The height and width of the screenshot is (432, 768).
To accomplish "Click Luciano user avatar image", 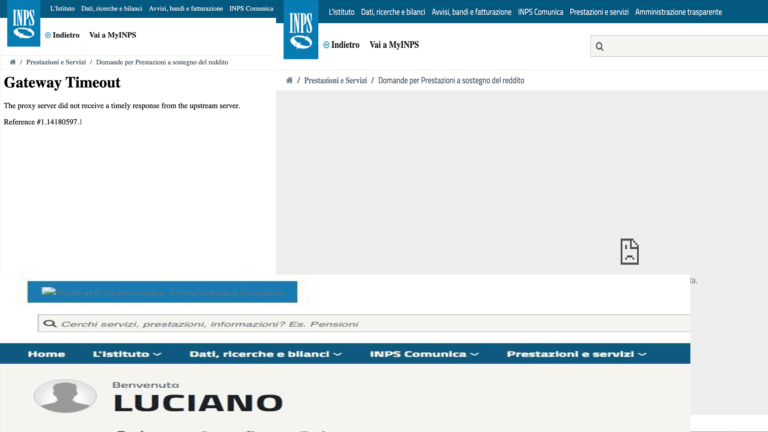I will pyautogui.click(x=65, y=396).
